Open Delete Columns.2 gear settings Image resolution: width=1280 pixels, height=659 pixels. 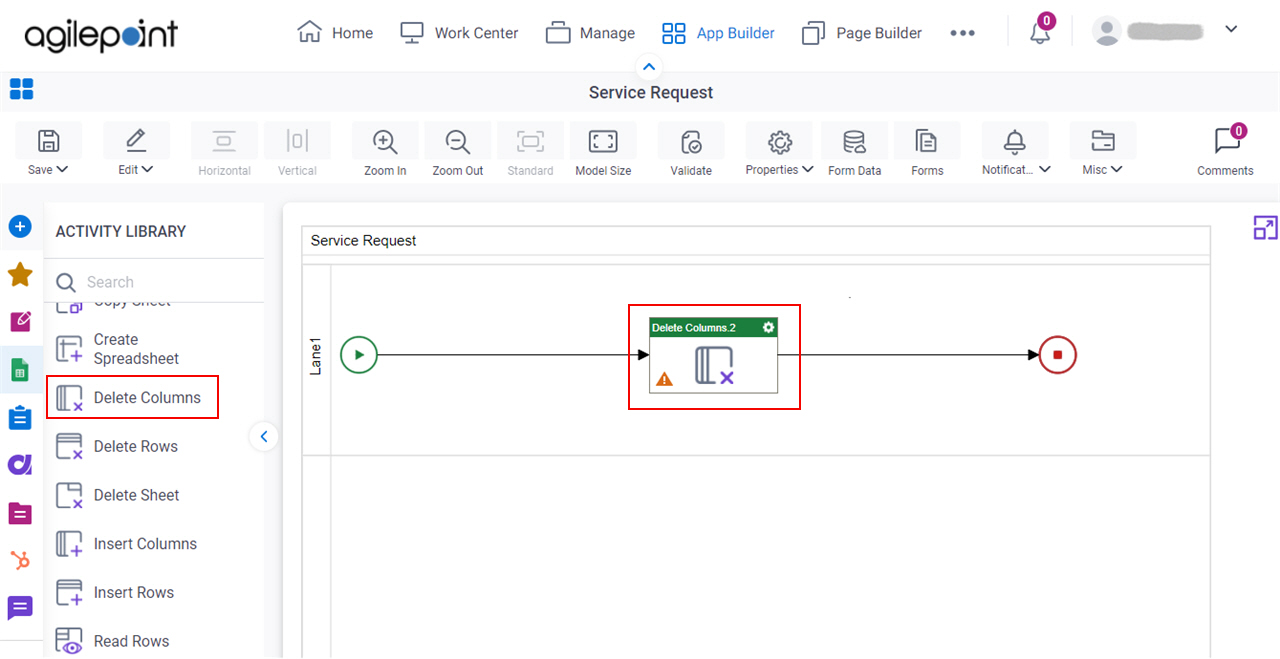point(768,327)
